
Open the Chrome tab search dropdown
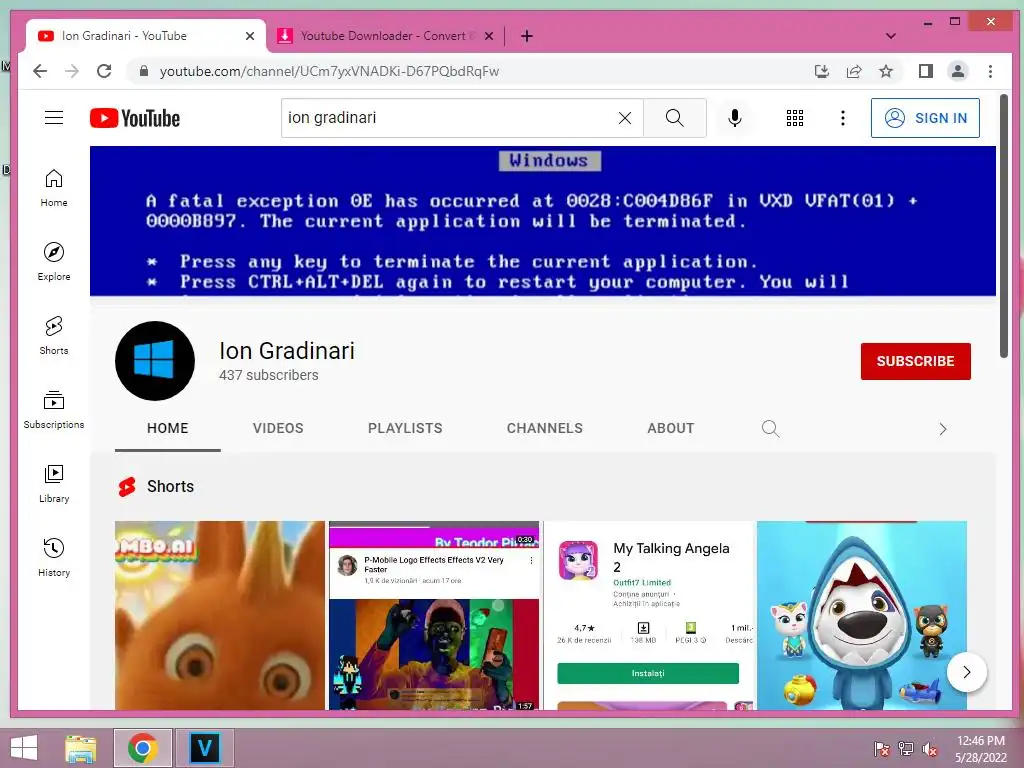[890, 36]
